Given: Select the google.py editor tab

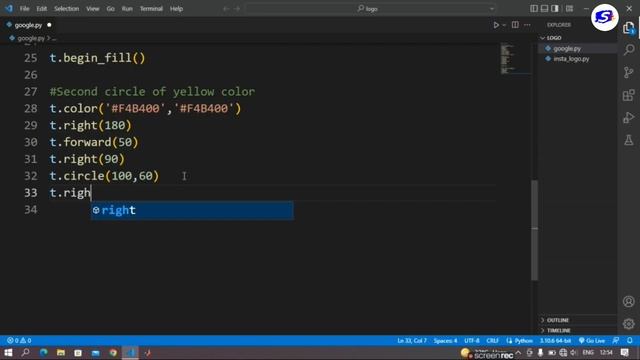Looking at the screenshot, I should coord(29,25).
